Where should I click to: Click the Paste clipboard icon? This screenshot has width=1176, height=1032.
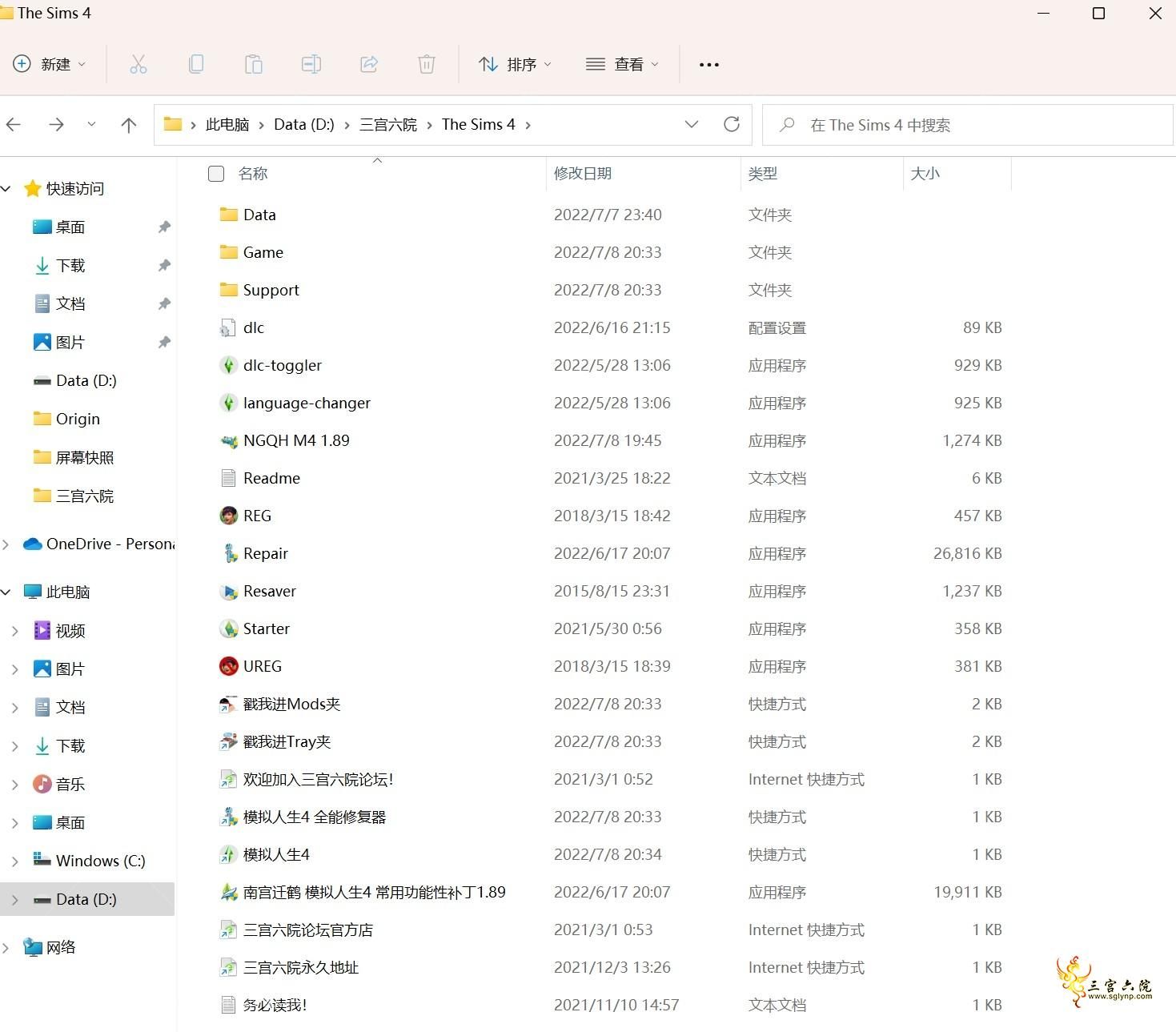point(253,64)
